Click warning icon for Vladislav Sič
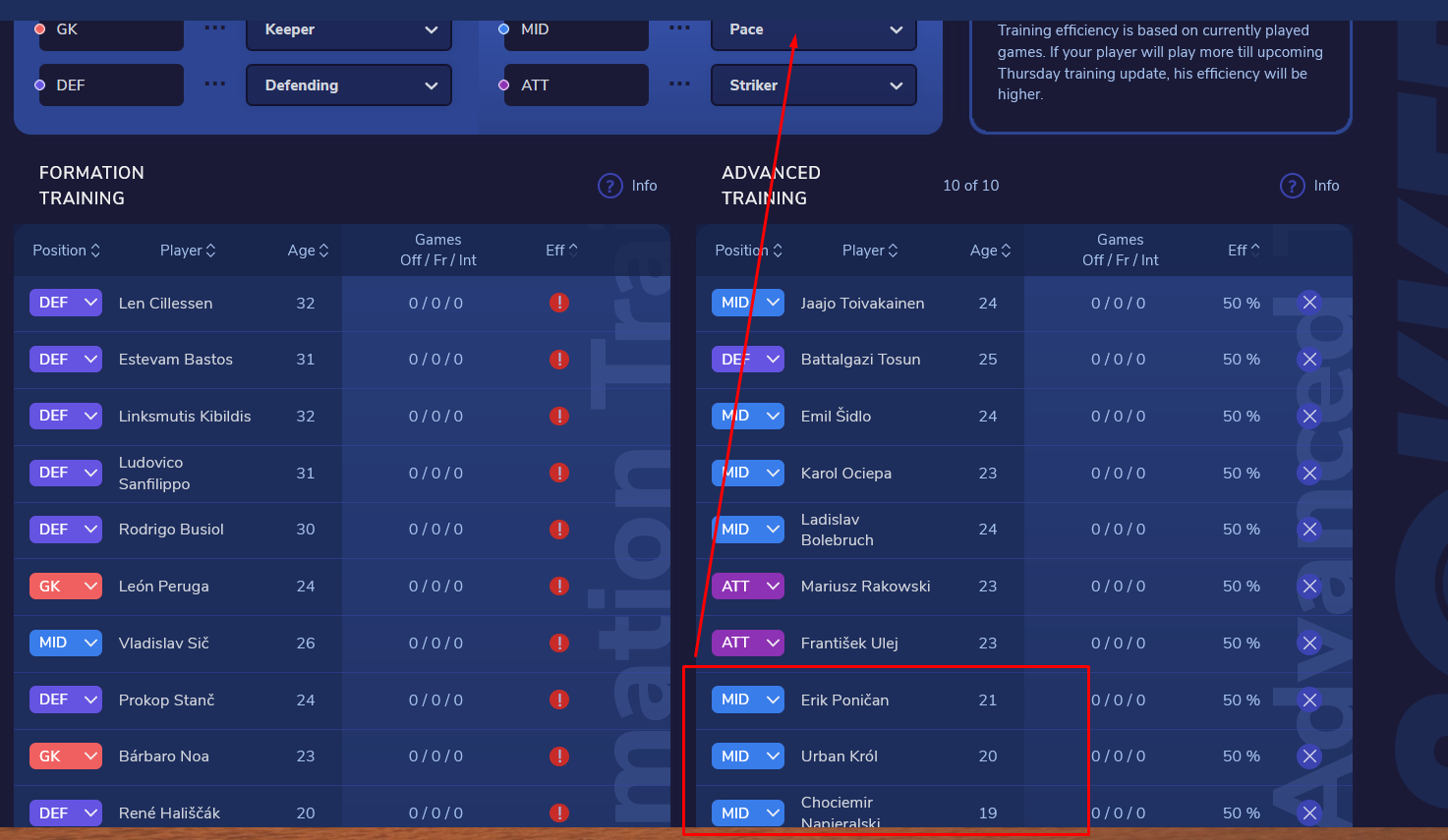 pos(559,643)
